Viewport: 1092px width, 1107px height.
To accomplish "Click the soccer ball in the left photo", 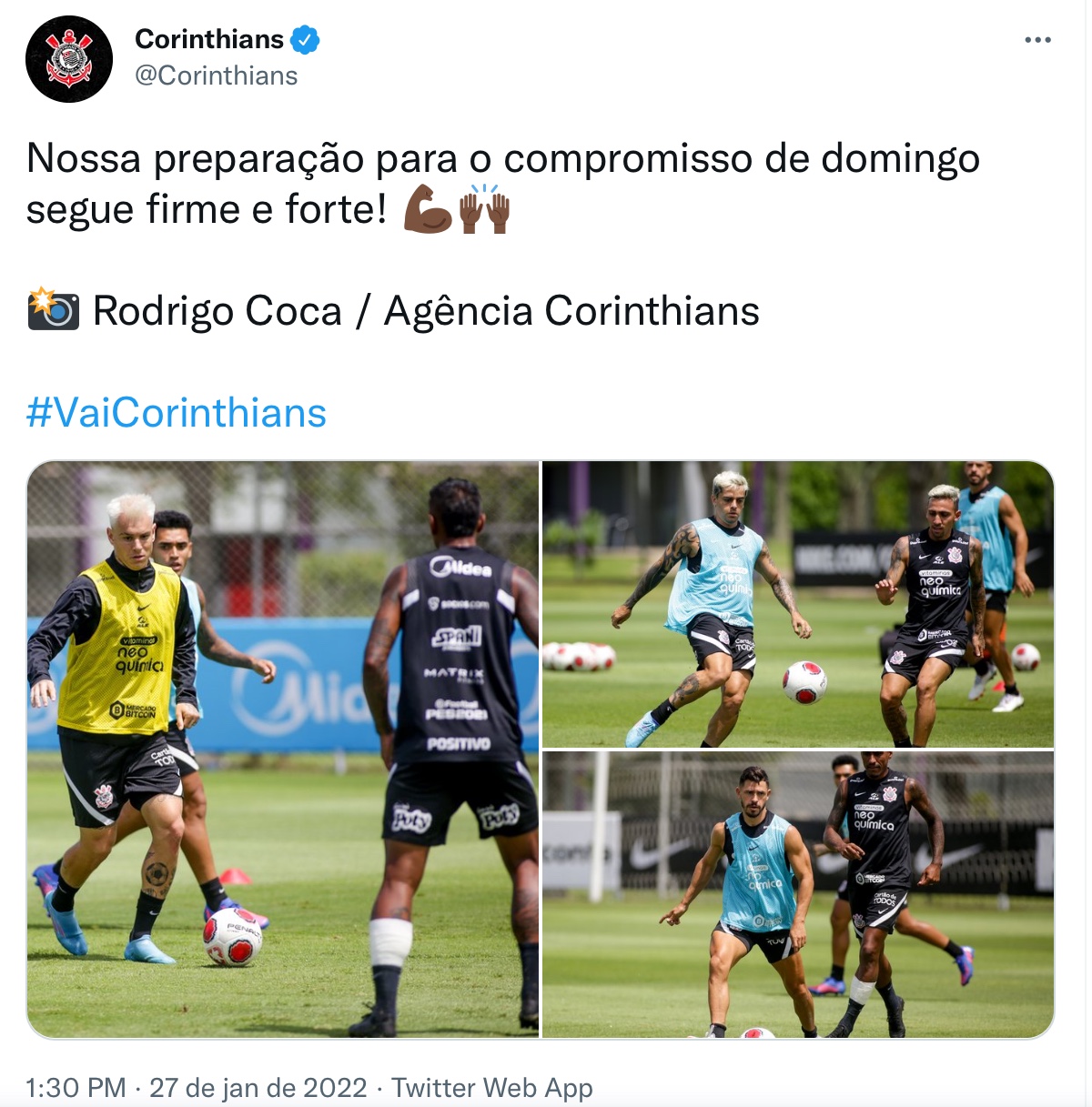I will pyautogui.click(x=233, y=936).
